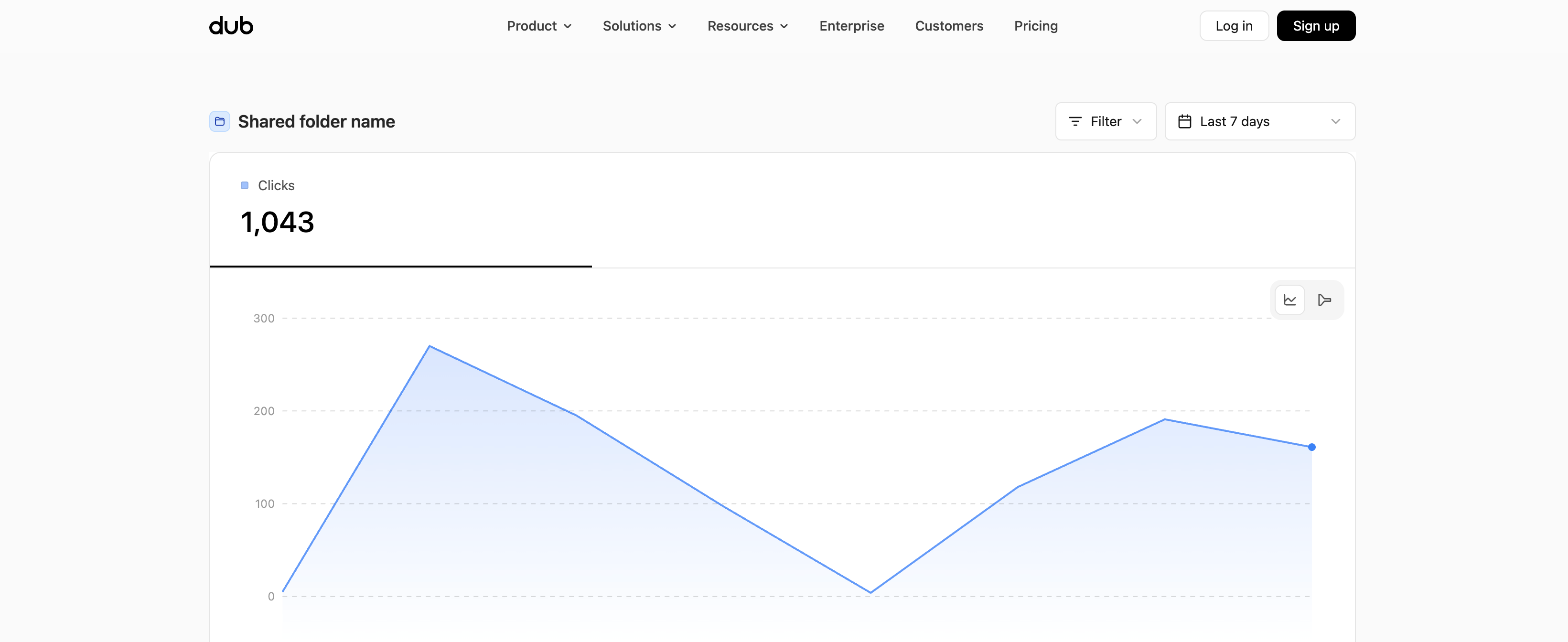
Task: Click the dub logo in the header
Action: pyautogui.click(x=230, y=26)
